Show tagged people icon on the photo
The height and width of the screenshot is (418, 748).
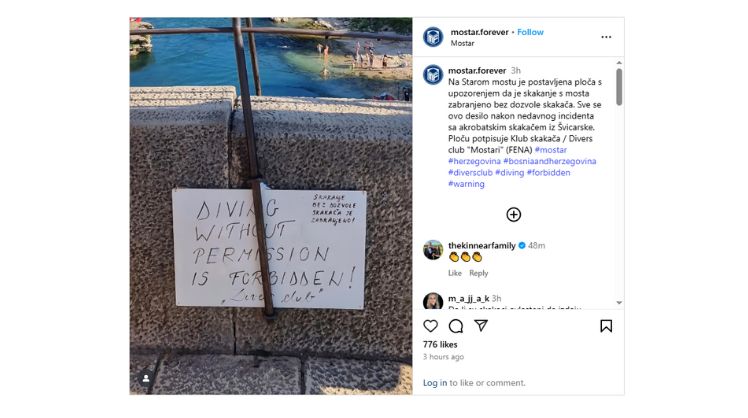pos(146,378)
